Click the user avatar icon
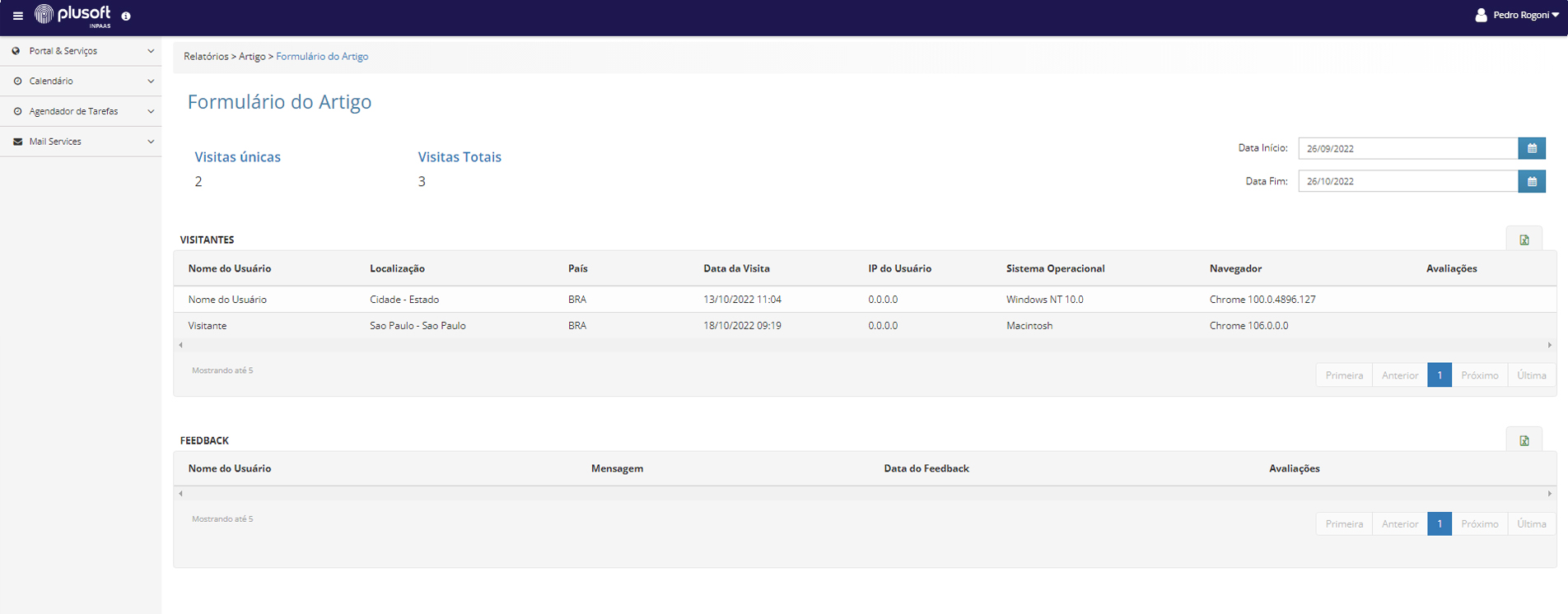The image size is (1568, 614). point(1481,15)
